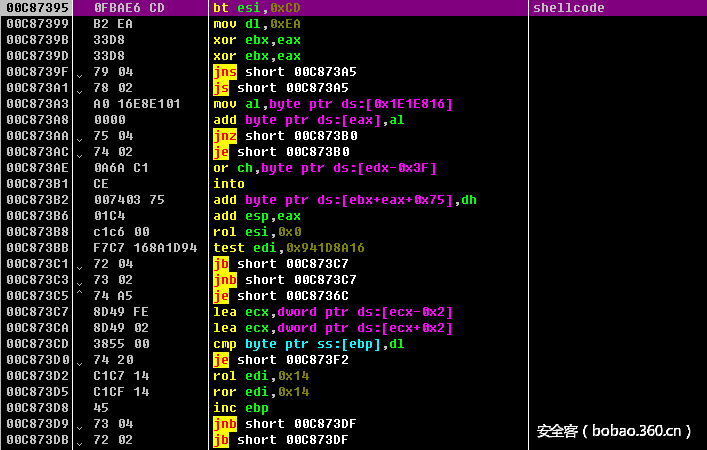The width and height of the screenshot is (707, 450).
Task: Click hex bytes "73 02"
Action: (x=113, y=280)
